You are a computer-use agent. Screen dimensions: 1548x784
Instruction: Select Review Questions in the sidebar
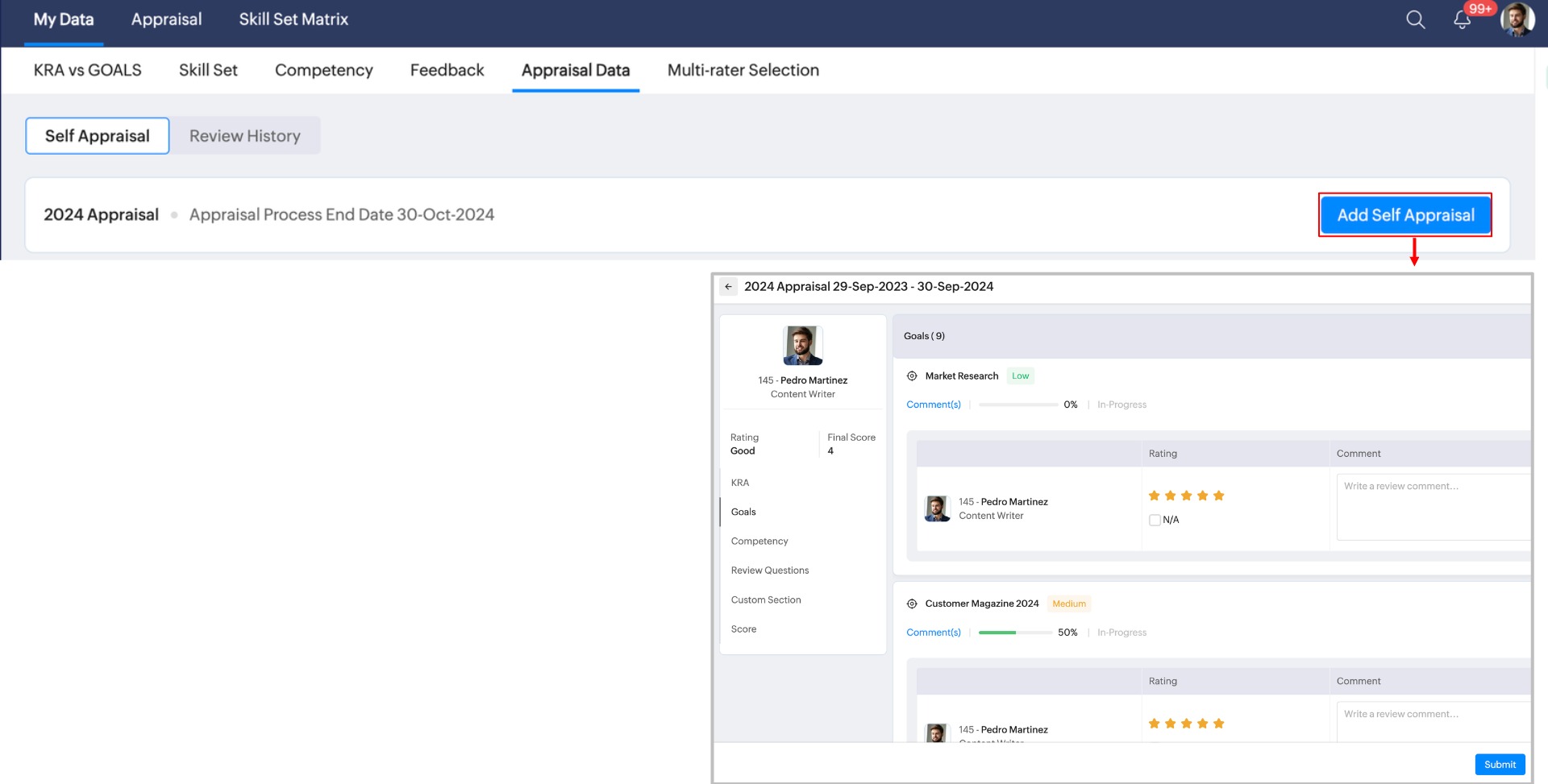coord(769,570)
